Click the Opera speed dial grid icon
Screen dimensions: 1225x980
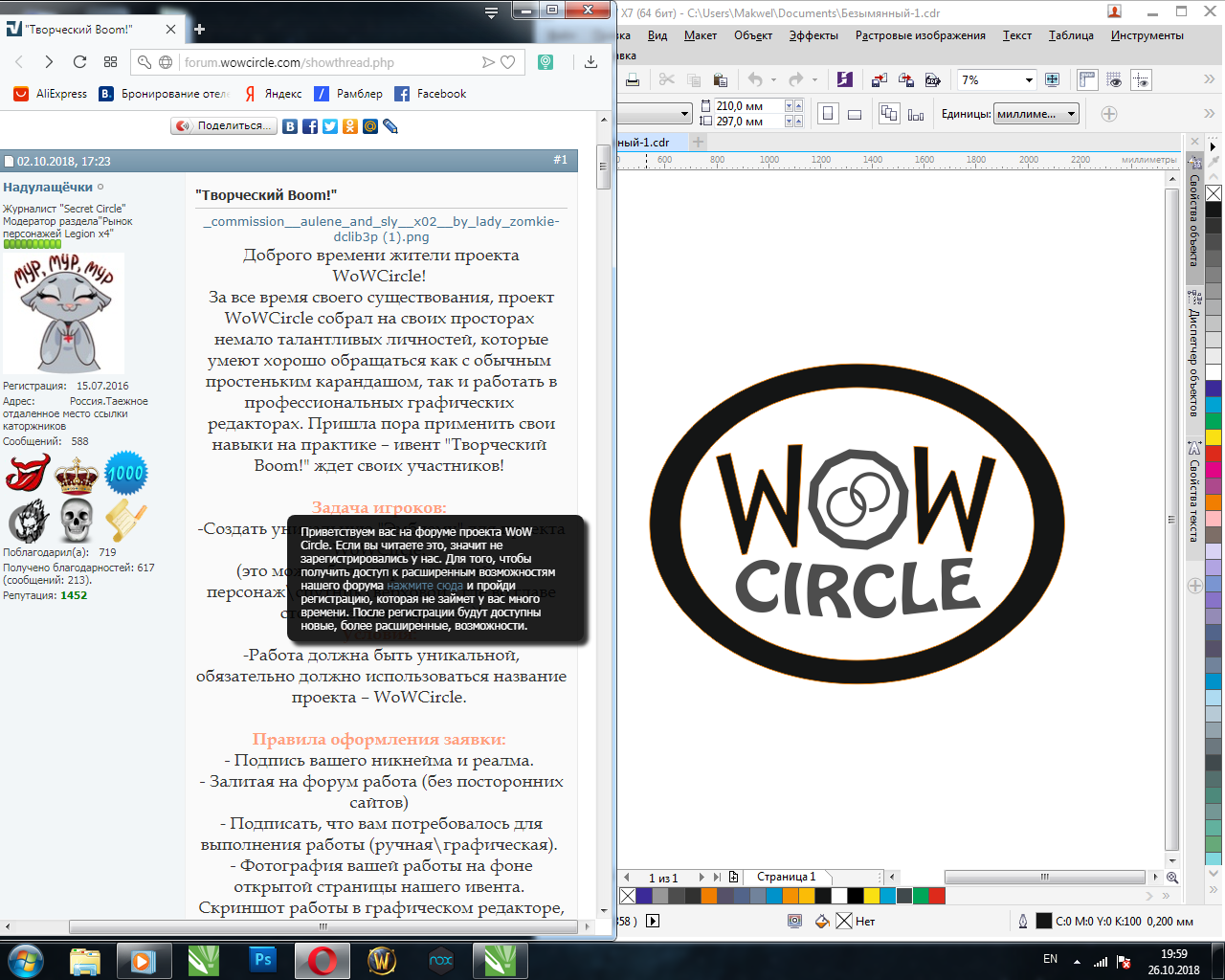(110, 62)
